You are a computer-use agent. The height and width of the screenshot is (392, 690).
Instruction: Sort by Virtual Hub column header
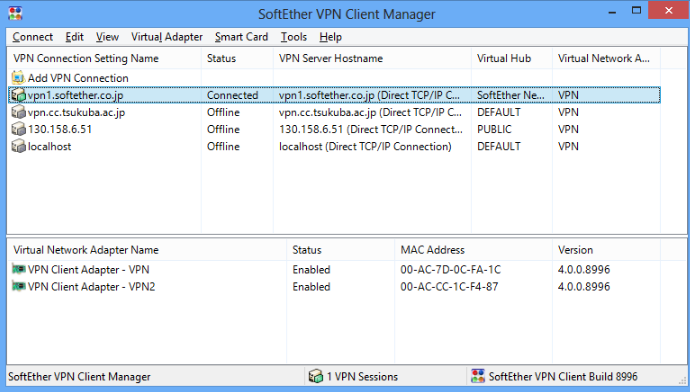point(512,59)
